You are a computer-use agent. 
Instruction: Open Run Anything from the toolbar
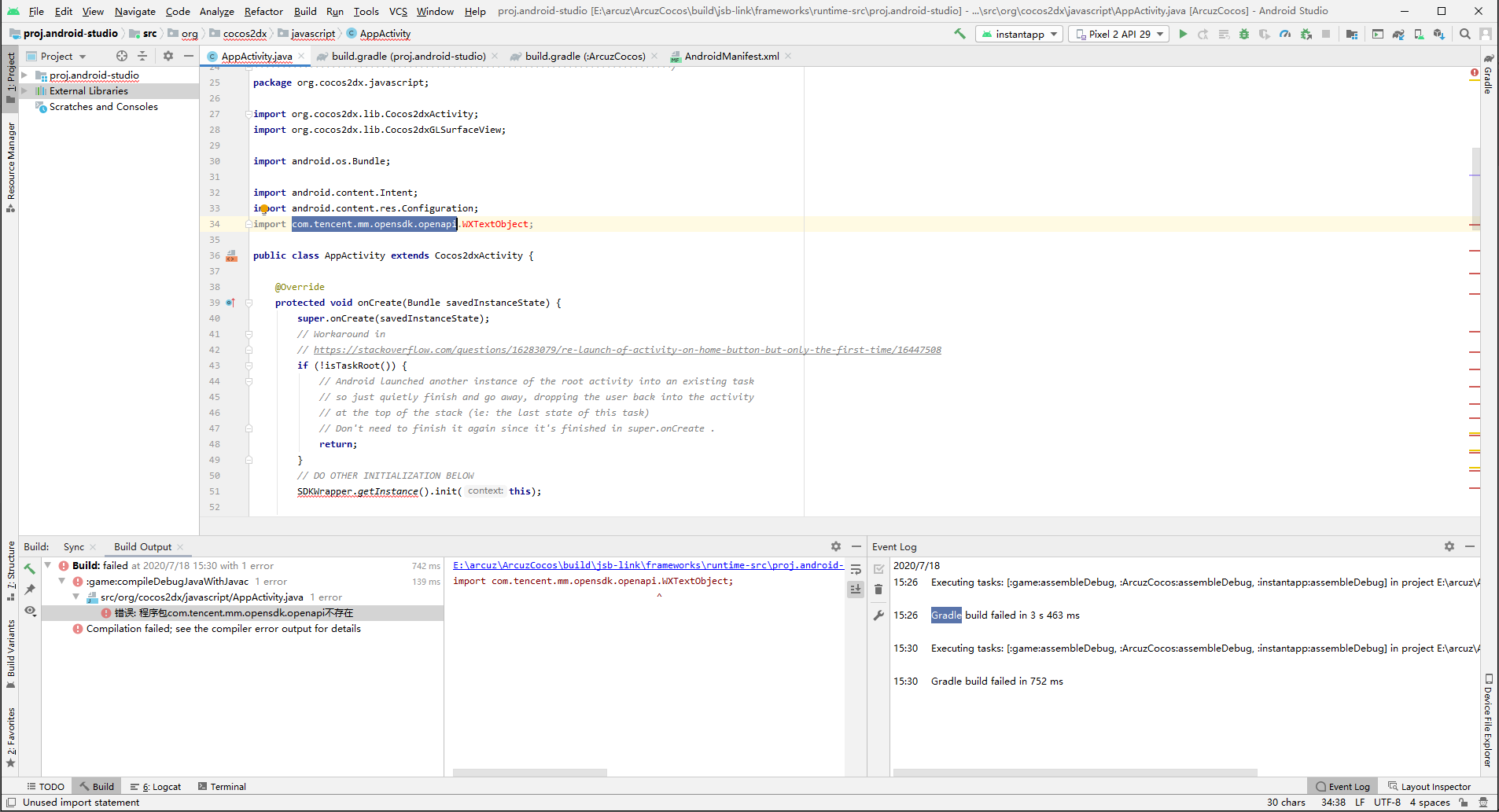[1378, 34]
